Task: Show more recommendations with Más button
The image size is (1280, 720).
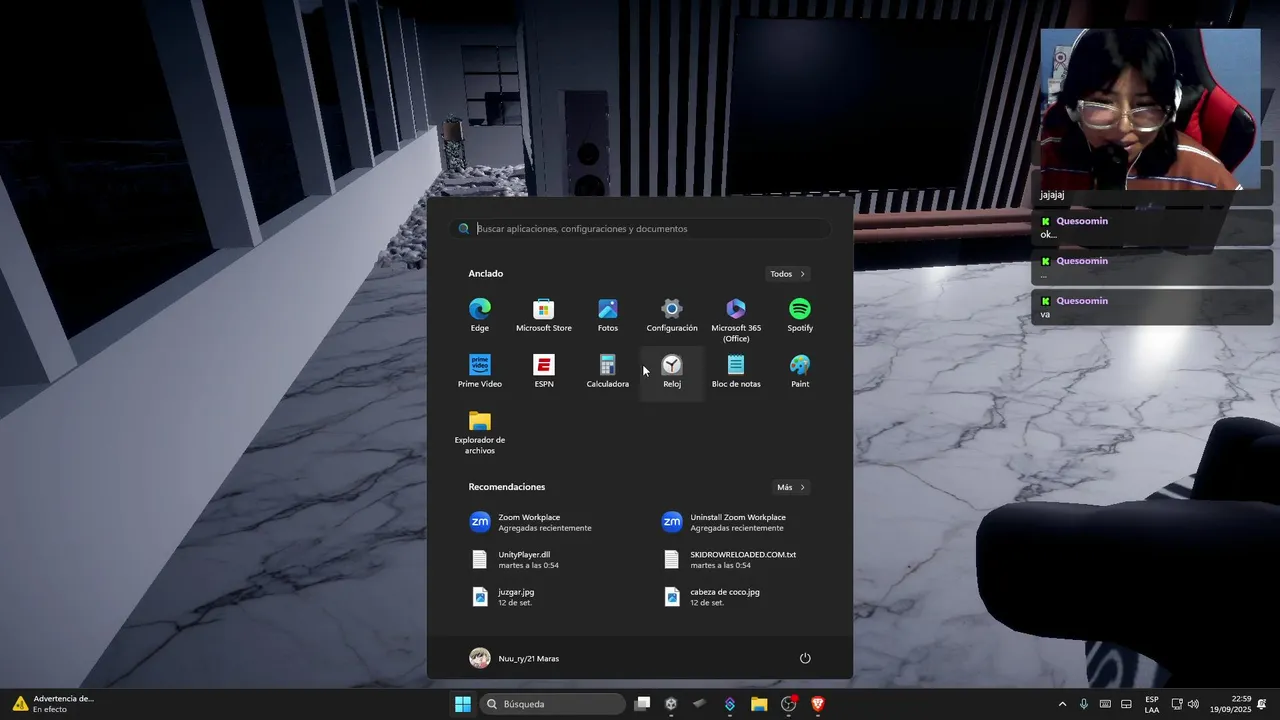Action: [791, 487]
